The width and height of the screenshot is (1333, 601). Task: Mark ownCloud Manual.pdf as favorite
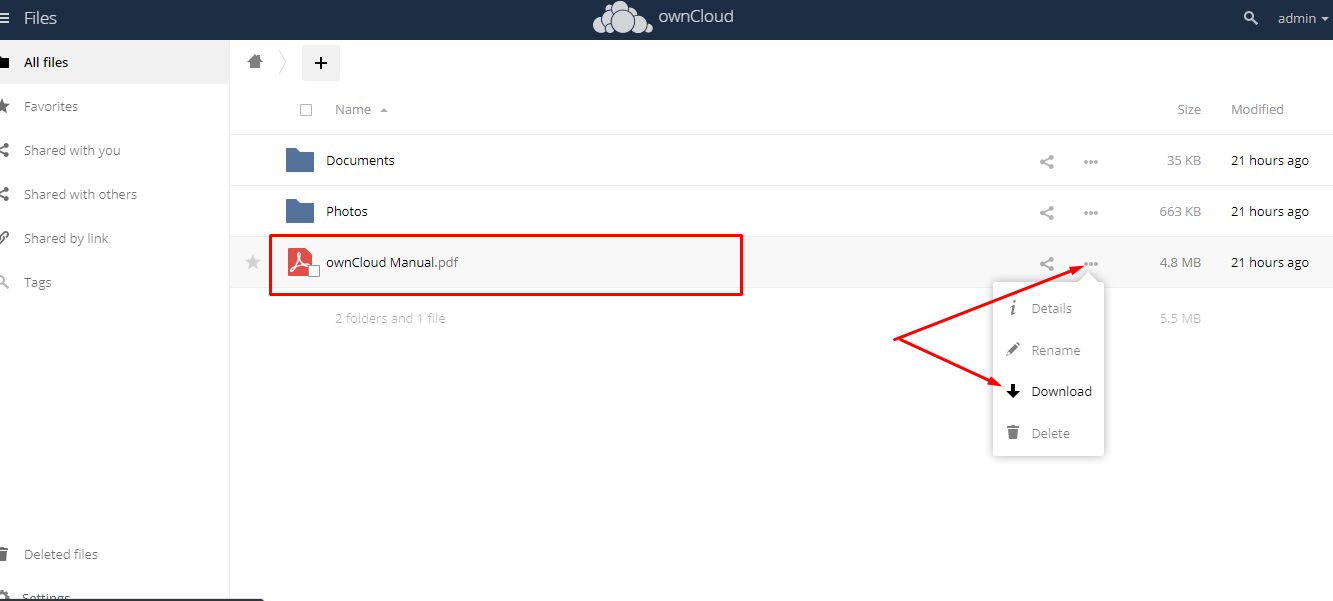tap(252, 262)
